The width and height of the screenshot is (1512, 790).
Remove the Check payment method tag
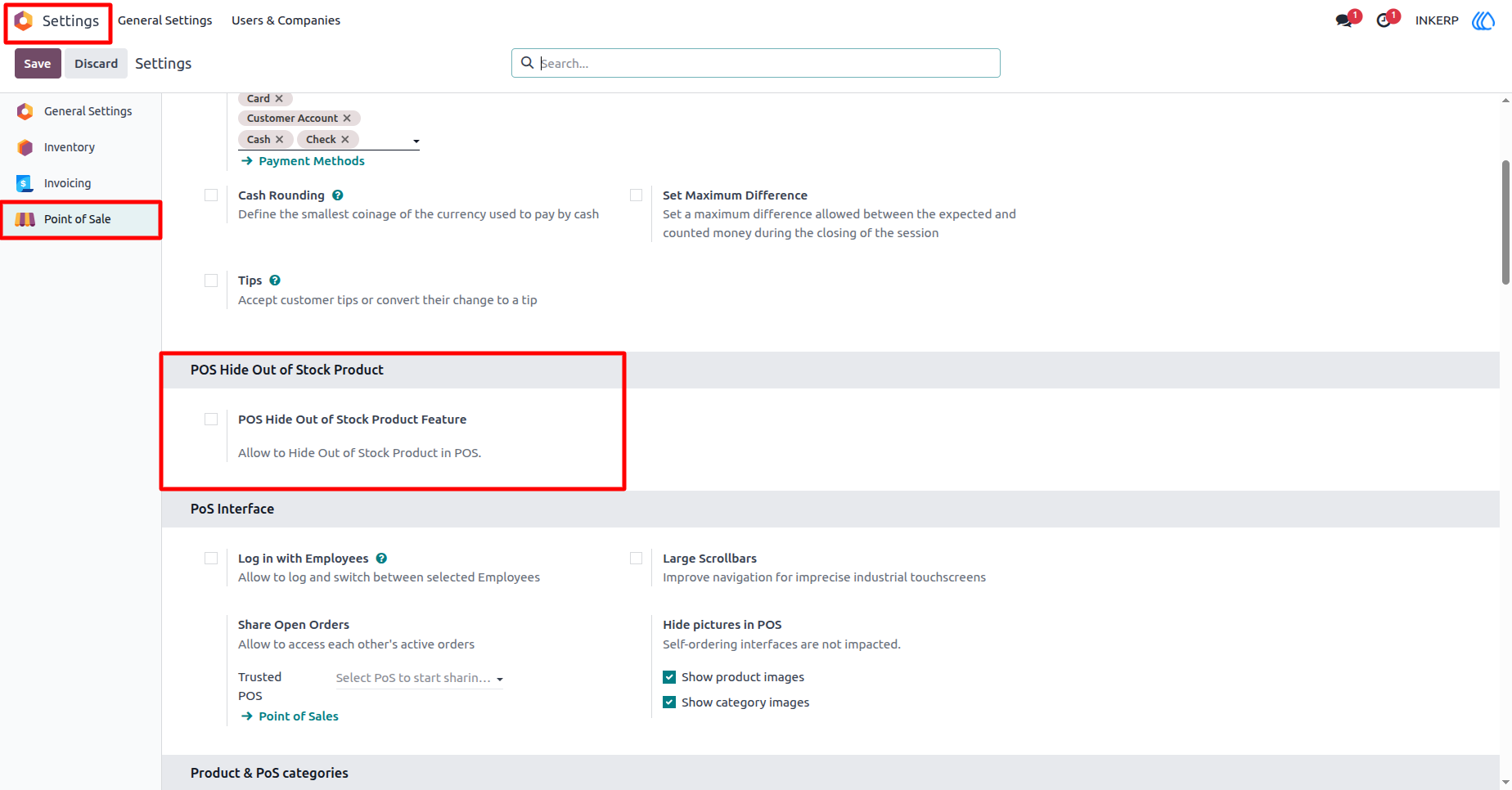click(345, 140)
